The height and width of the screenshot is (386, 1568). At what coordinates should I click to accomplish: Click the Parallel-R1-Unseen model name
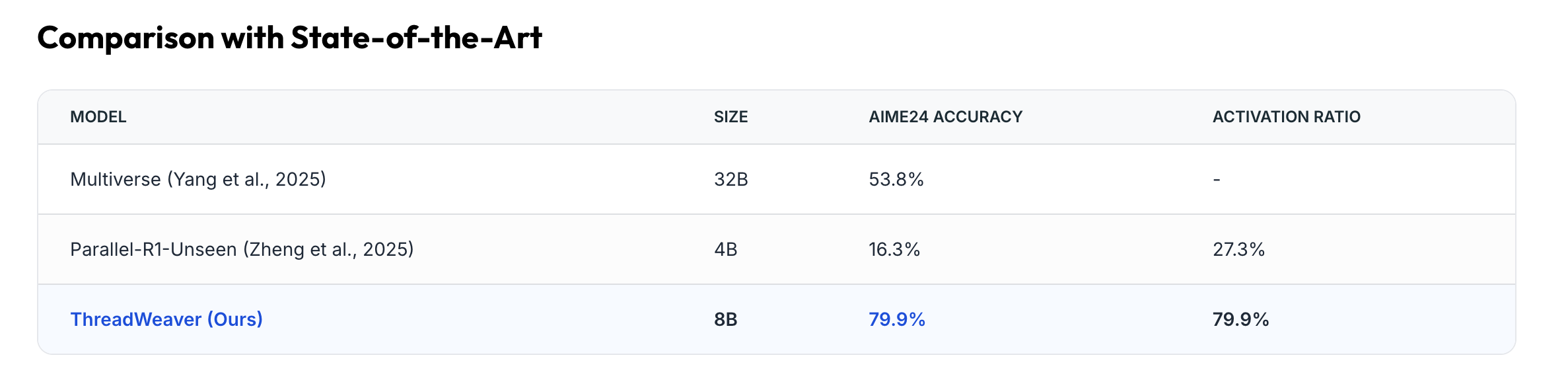[153, 249]
